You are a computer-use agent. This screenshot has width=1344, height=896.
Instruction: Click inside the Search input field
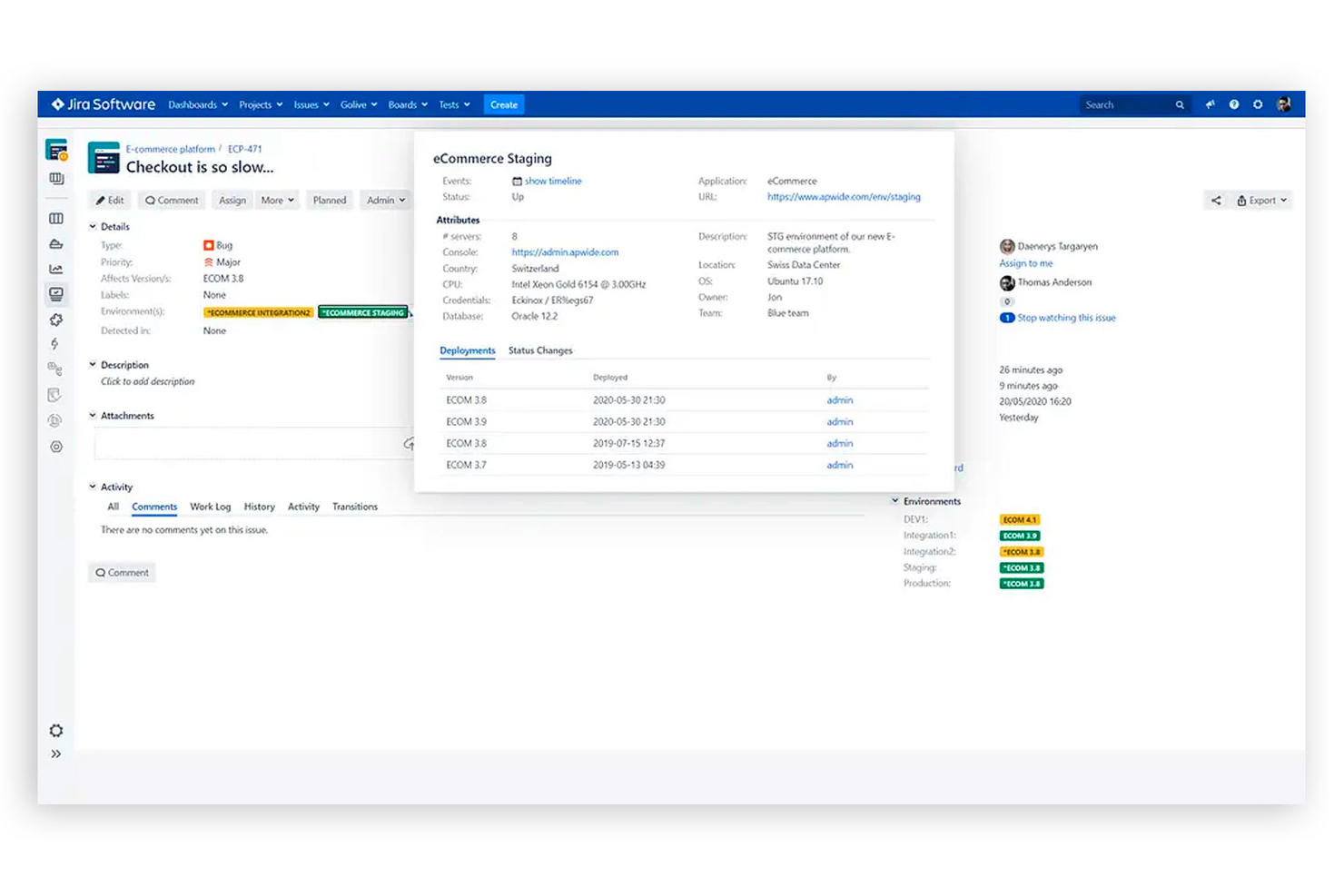(1126, 104)
